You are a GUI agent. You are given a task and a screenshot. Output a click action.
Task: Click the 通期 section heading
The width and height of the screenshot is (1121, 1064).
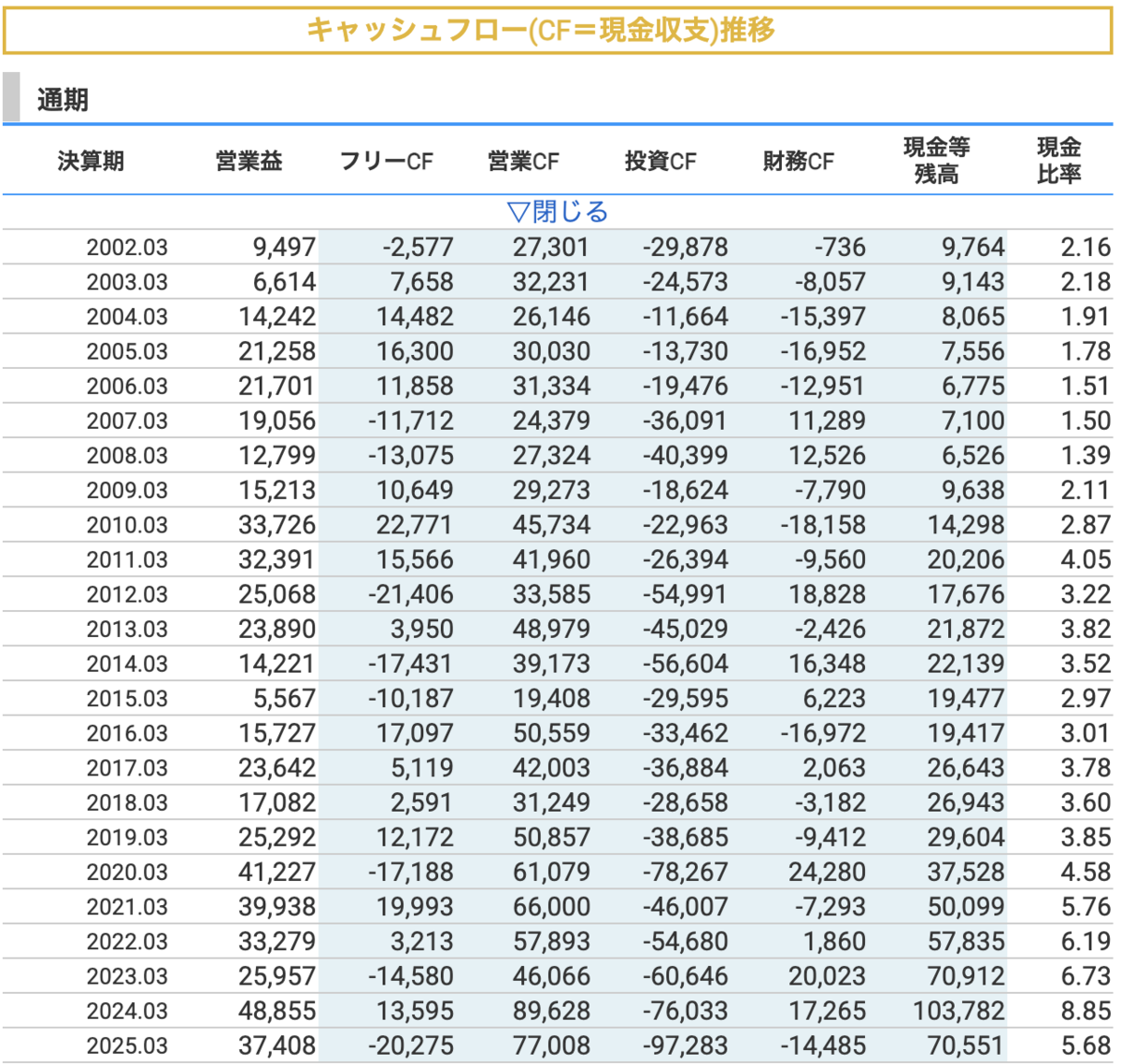pyautogui.click(x=63, y=100)
